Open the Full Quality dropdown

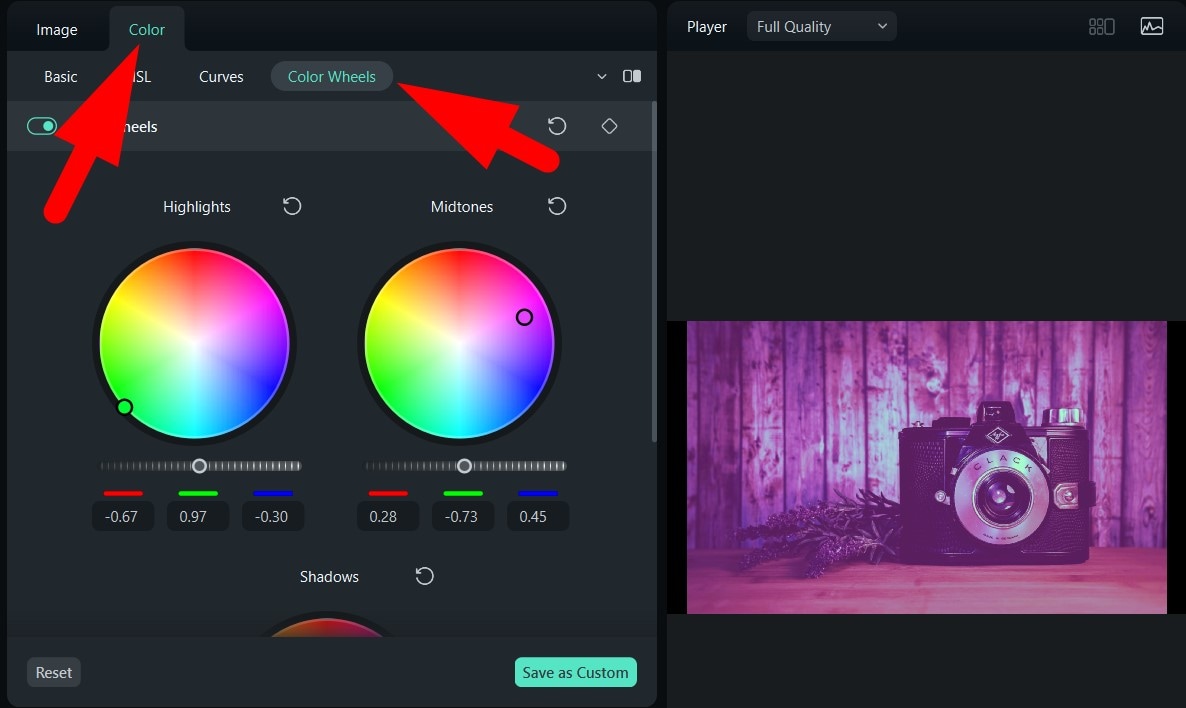[821, 26]
